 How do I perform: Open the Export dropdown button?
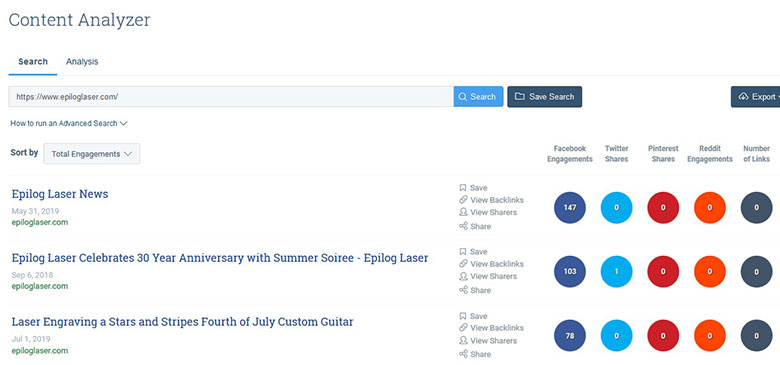[756, 96]
